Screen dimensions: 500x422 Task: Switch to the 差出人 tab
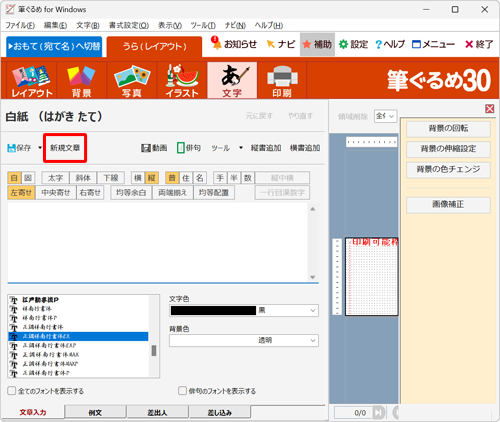pyautogui.click(x=157, y=412)
